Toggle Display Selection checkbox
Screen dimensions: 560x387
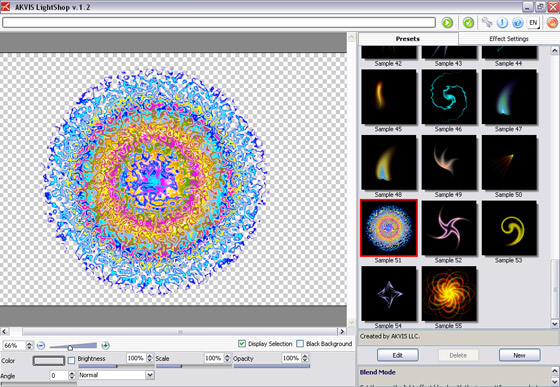pyautogui.click(x=242, y=343)
